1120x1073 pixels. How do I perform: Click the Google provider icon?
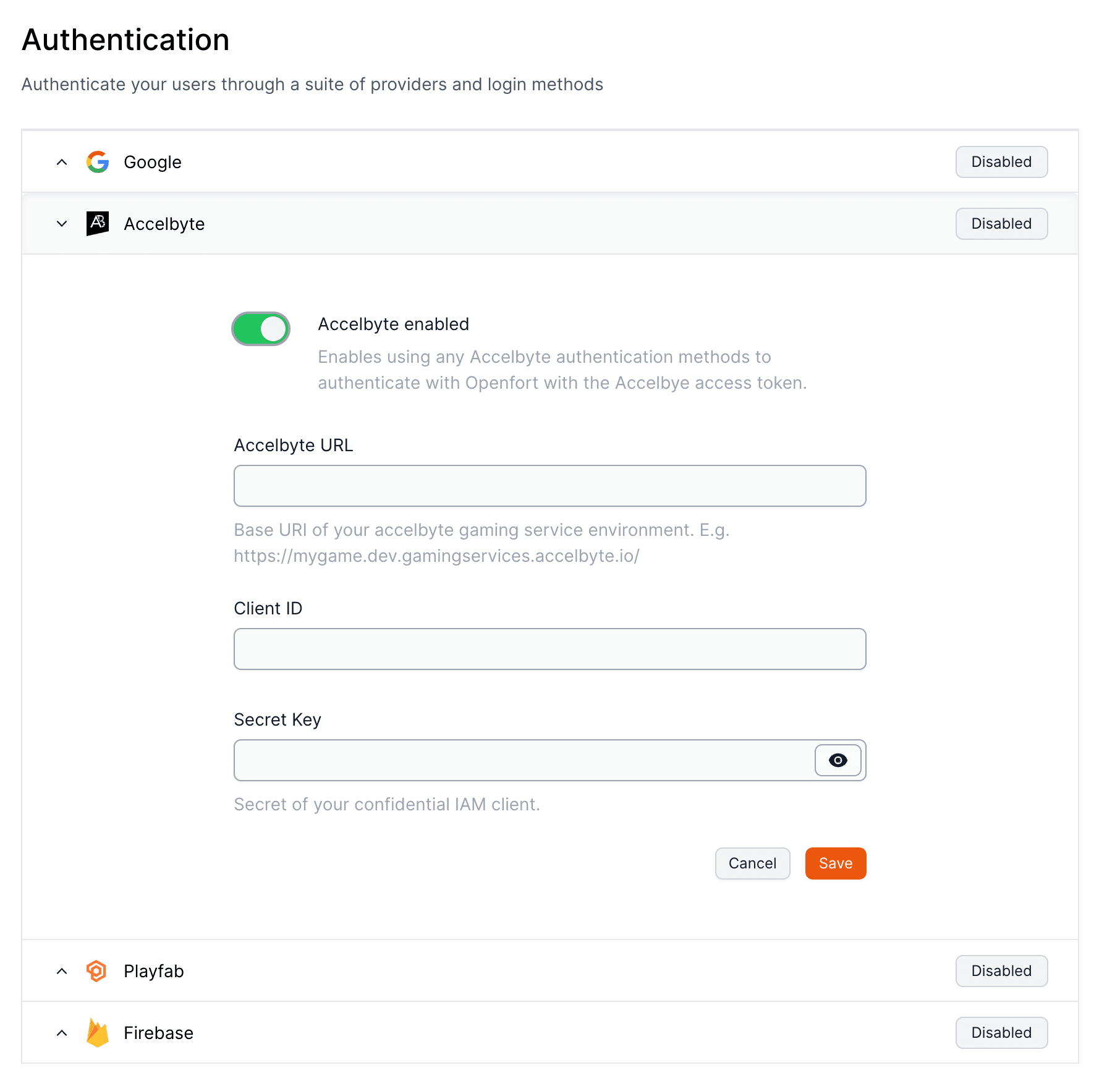(x=97, y=162)
